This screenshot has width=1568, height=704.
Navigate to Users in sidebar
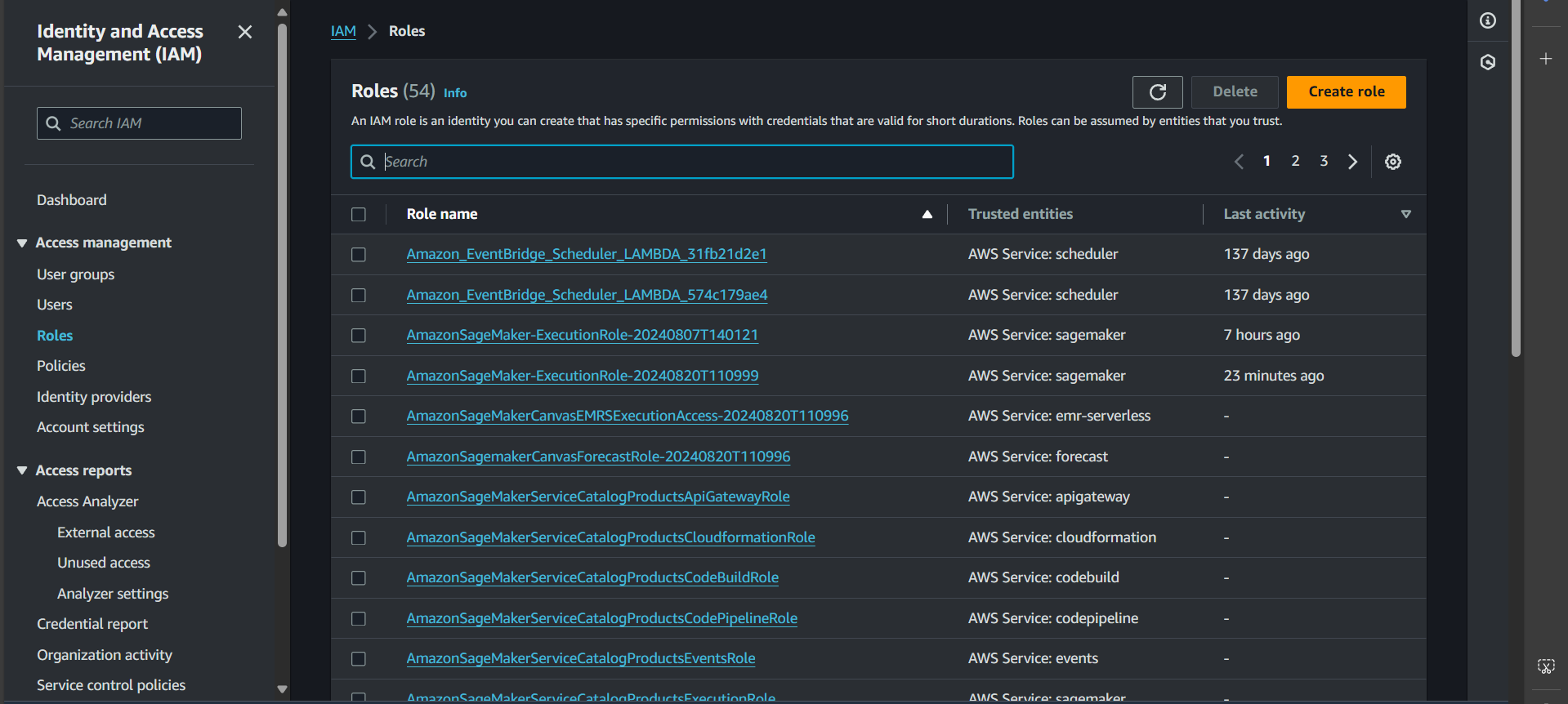55,305
